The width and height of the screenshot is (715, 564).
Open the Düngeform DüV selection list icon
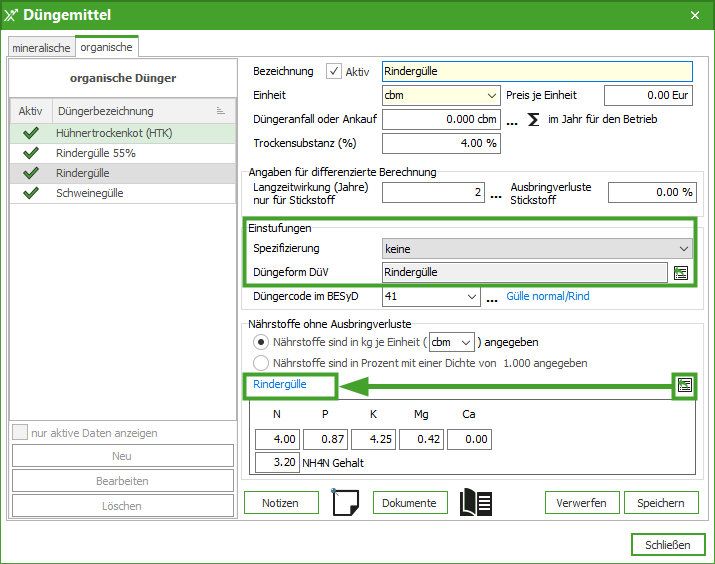[x=681, y=272]
